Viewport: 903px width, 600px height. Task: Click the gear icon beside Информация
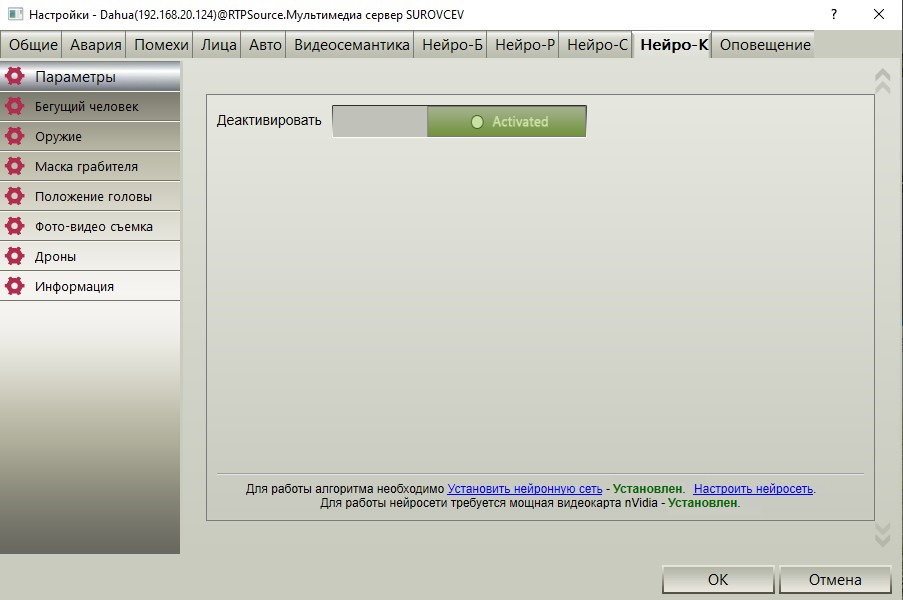click(14, 286)
